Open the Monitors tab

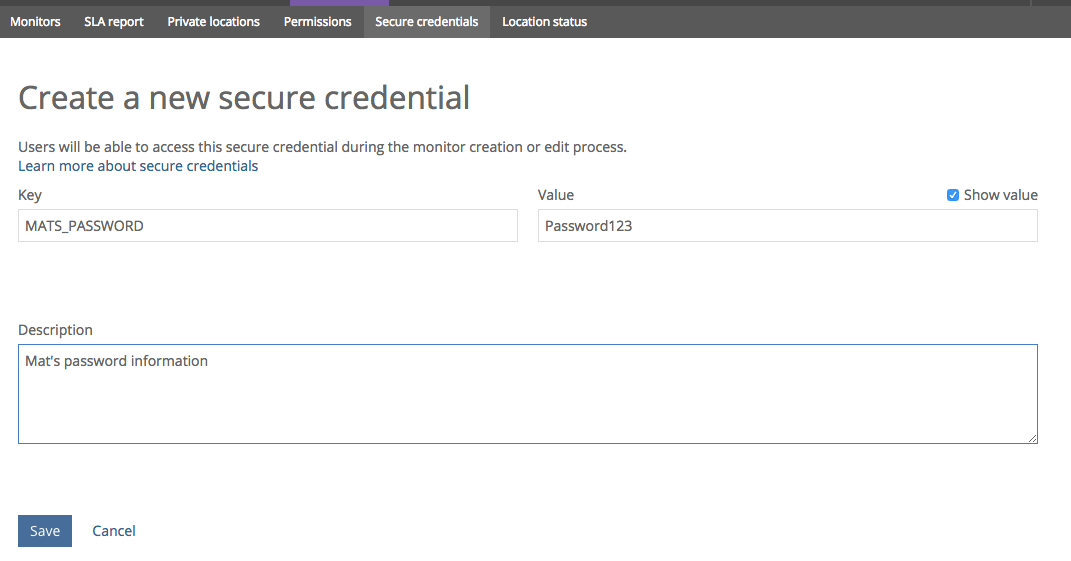pyautogui.click(x=36, y=22)
